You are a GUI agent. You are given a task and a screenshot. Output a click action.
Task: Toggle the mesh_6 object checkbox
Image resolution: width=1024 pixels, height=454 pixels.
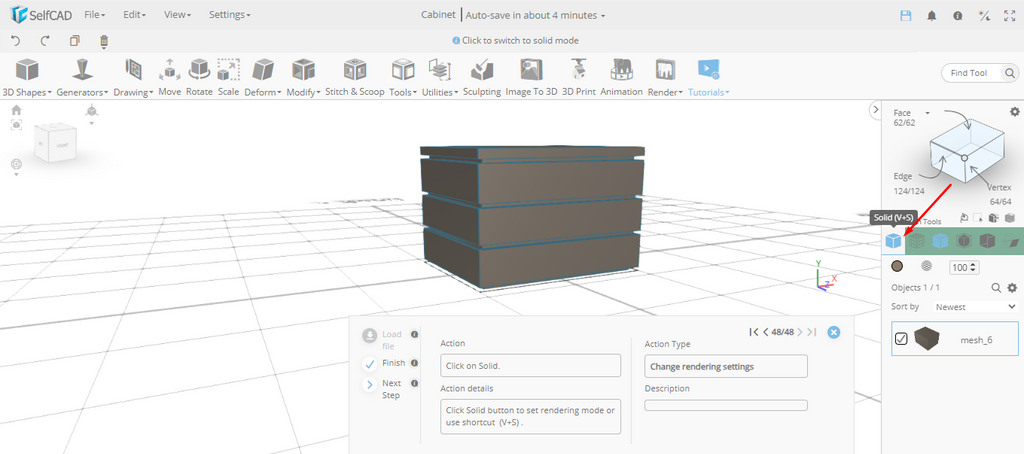(901, 339)
